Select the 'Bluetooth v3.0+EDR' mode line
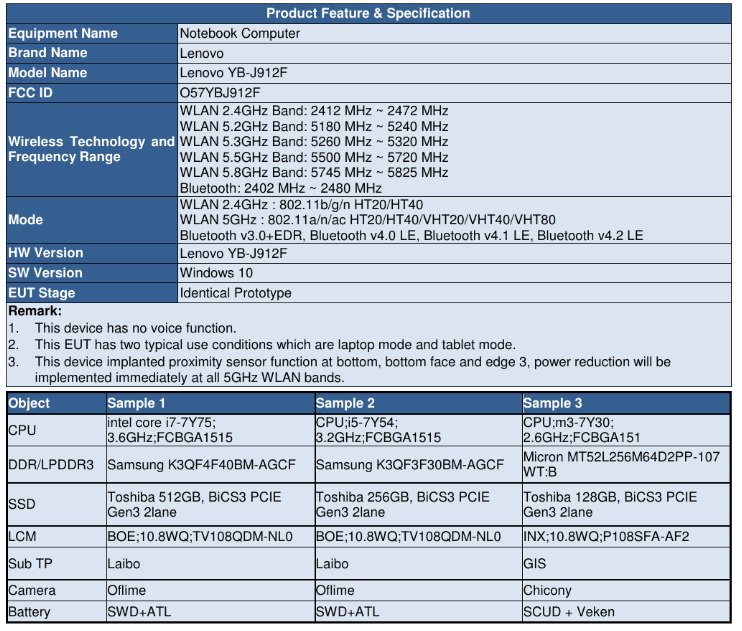 click(x=411, y=235)
